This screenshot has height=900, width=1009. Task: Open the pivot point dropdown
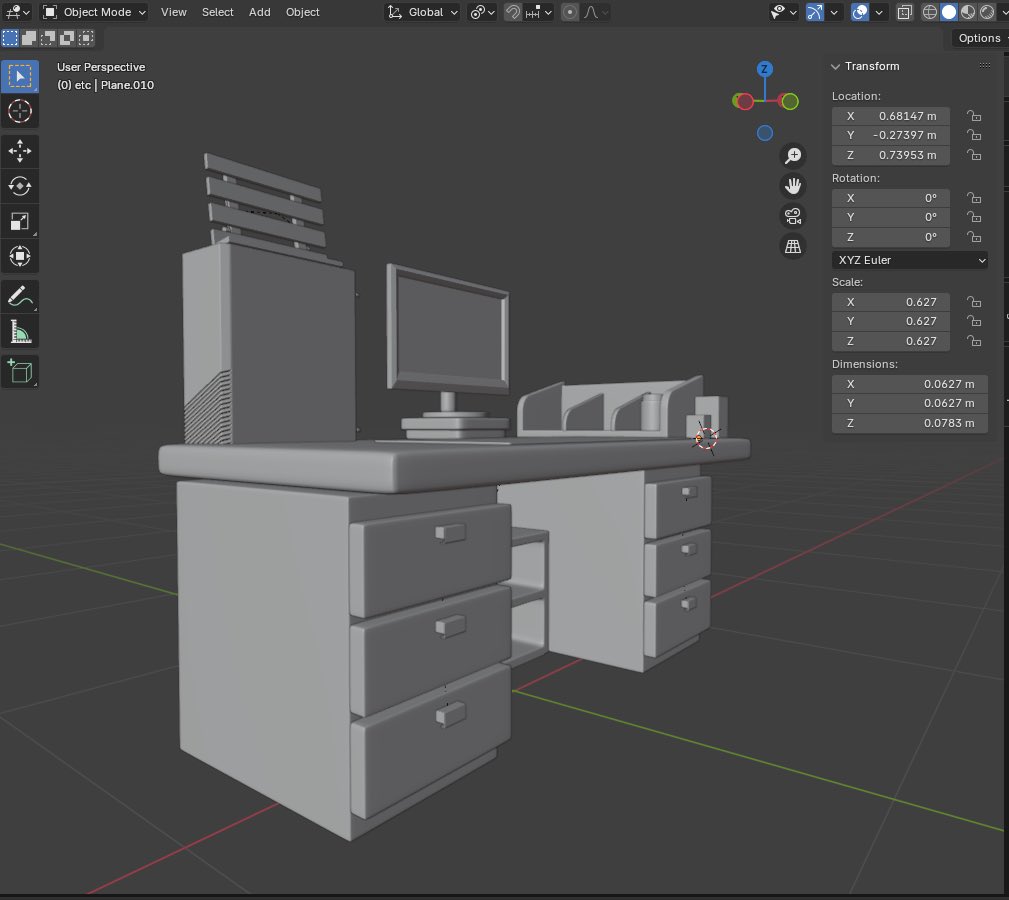[x=482, y=12]
